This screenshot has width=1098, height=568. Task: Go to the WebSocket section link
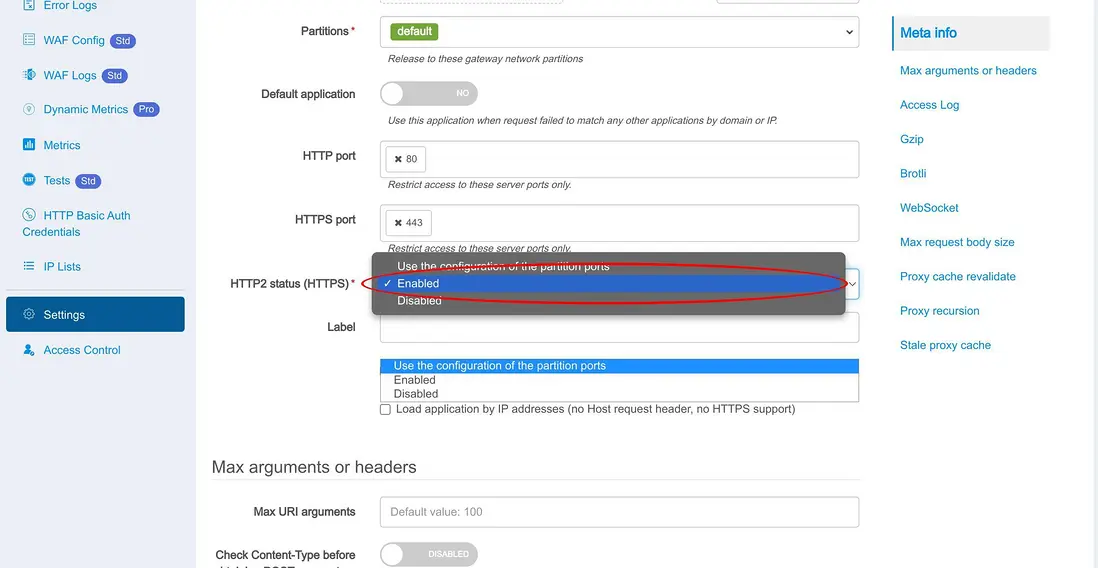point(929,208)
